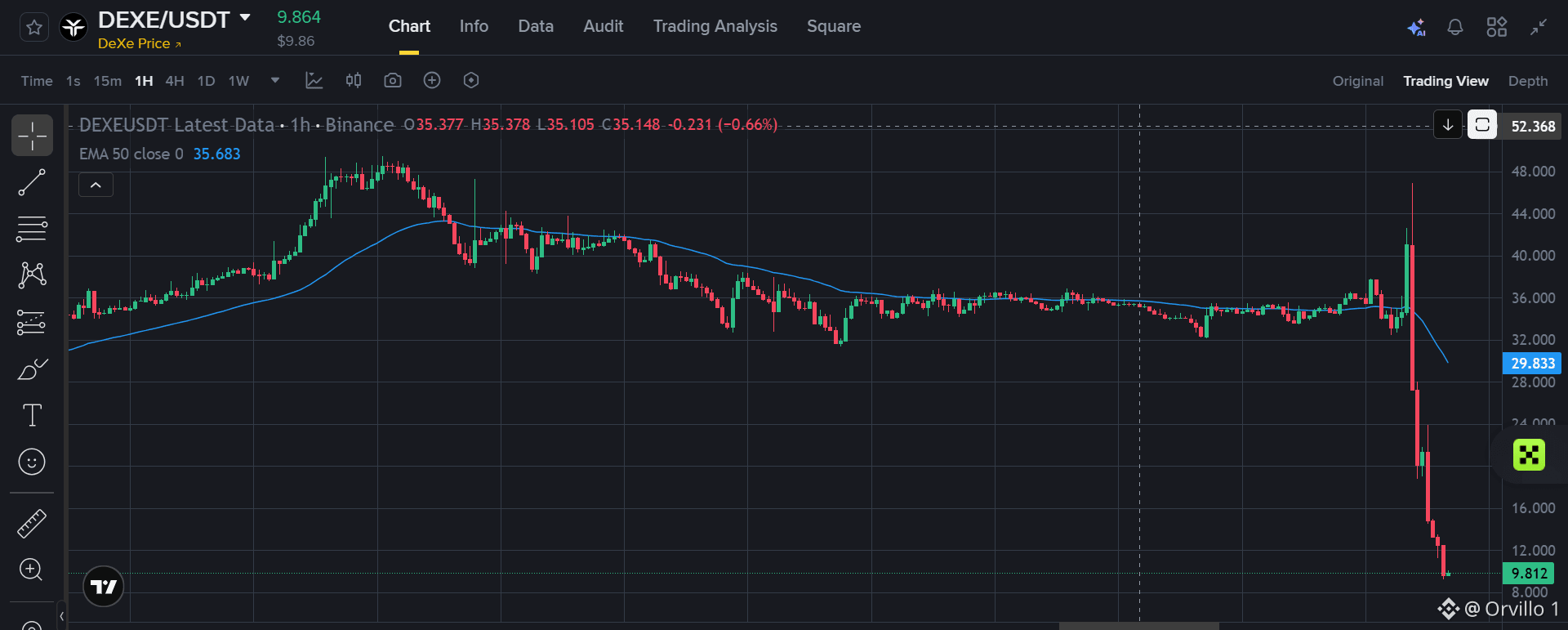This screenshot has height=630, width=1568.
Task: Select the brush drawing tool
Action: tap(32, 369)
